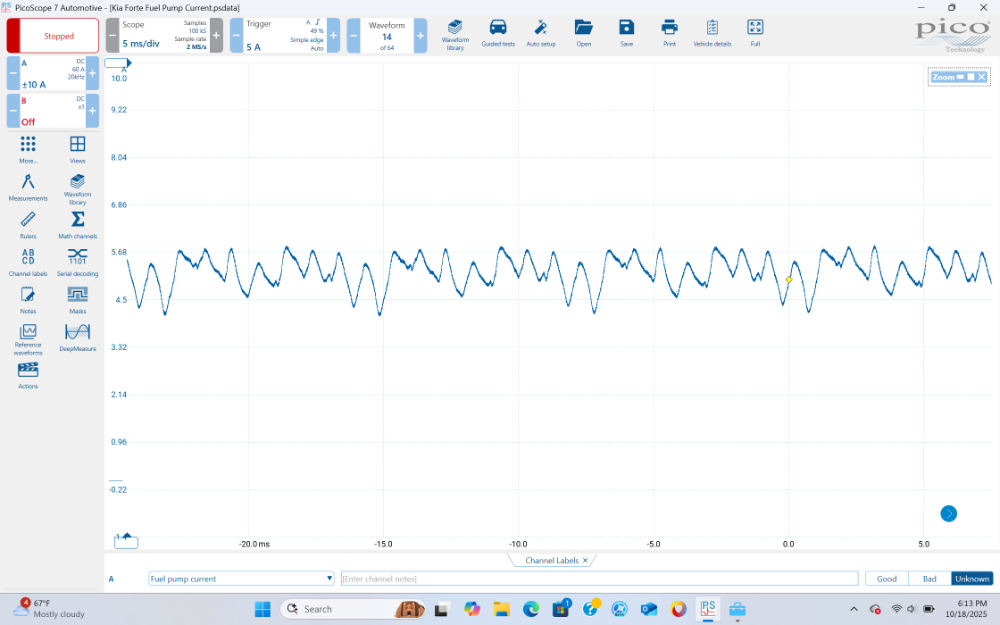The image size is (1000, 625).
Task: Click the yellow trigger marker diamond
Action: tap(789, 280)
